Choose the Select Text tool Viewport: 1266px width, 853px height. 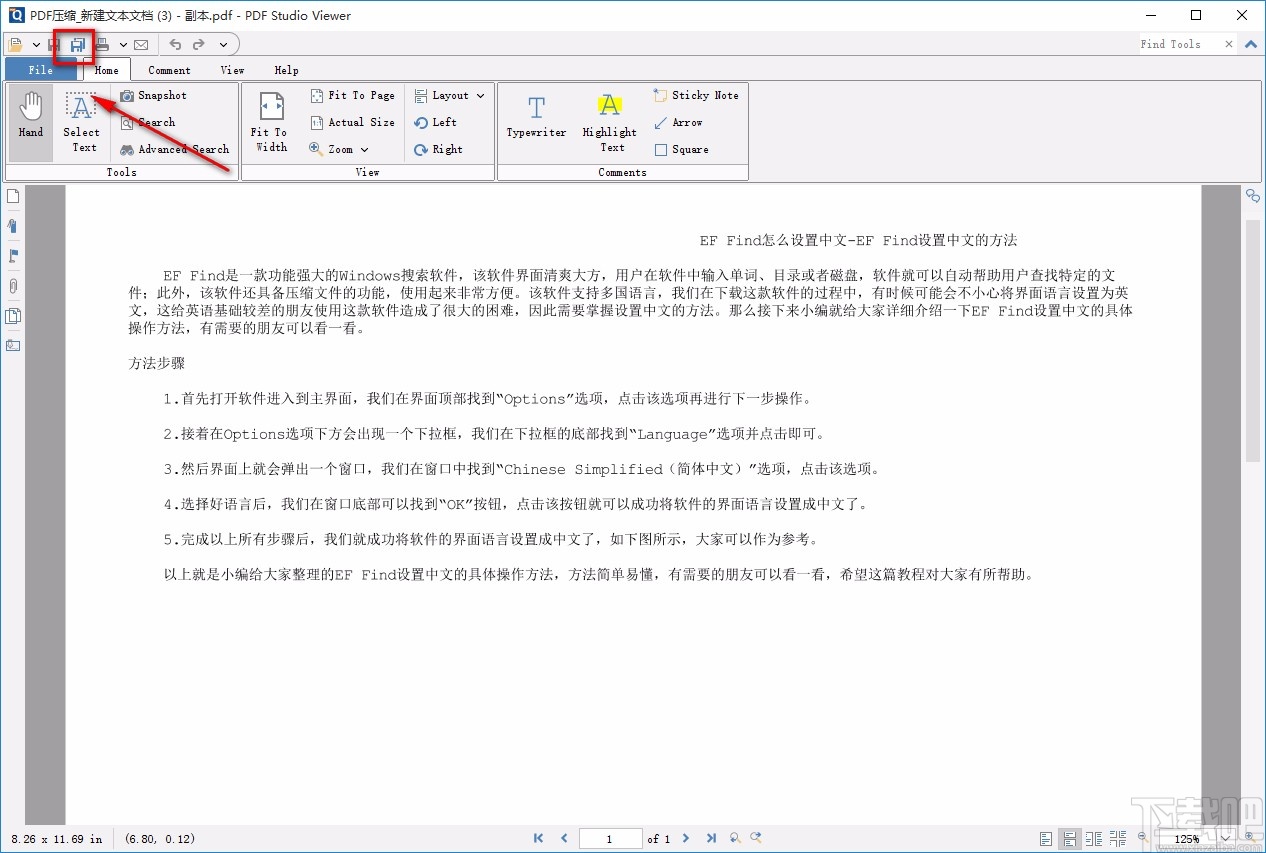tap(82, 123)
